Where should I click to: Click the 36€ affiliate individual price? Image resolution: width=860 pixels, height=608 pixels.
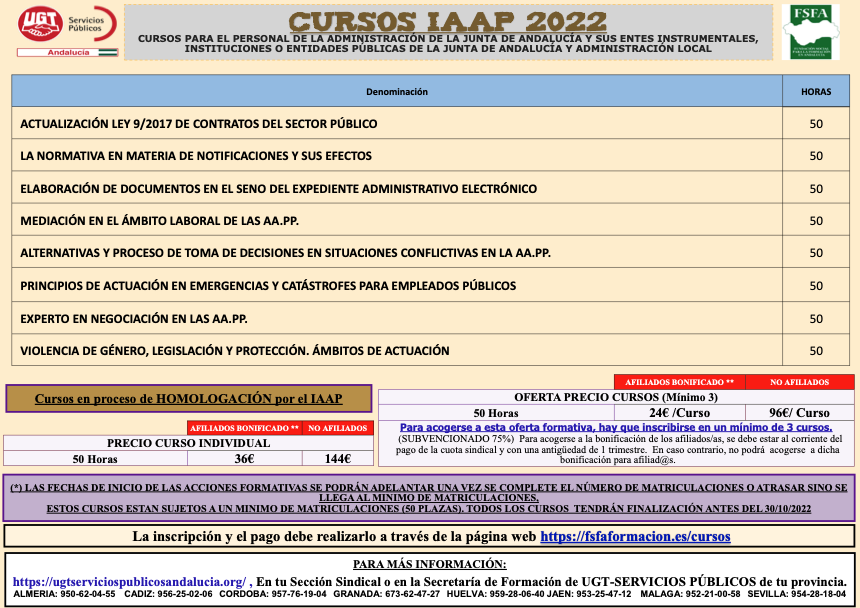(245, 458)
